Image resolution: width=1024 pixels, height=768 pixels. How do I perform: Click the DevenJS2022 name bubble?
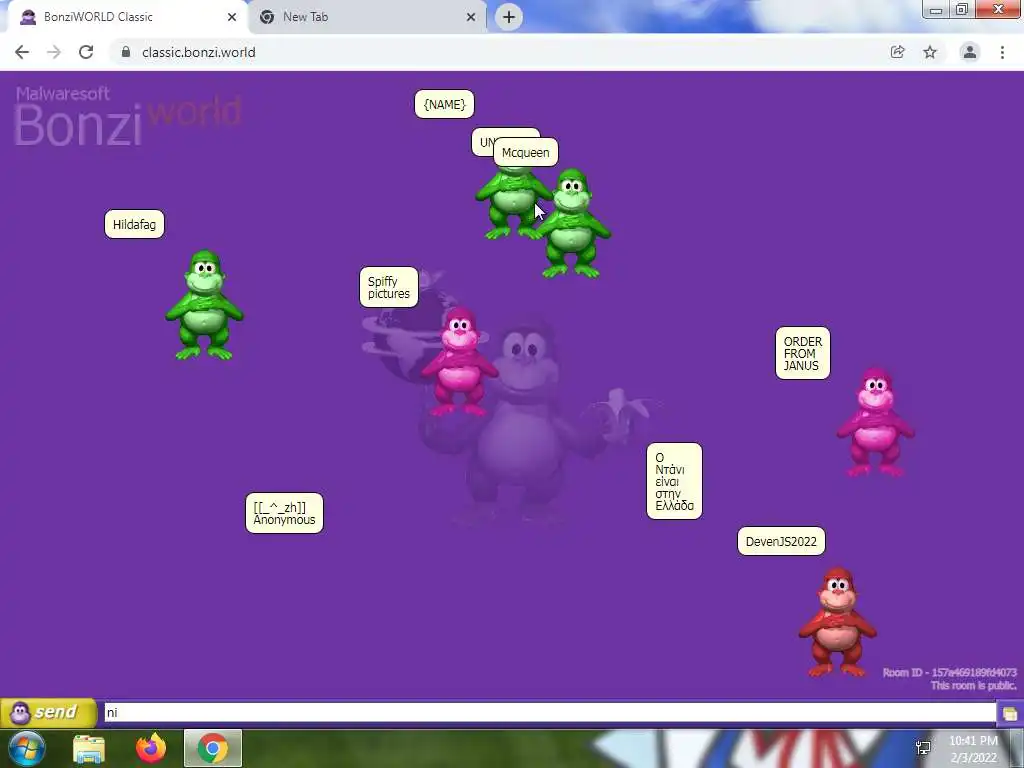pos(781,541)
